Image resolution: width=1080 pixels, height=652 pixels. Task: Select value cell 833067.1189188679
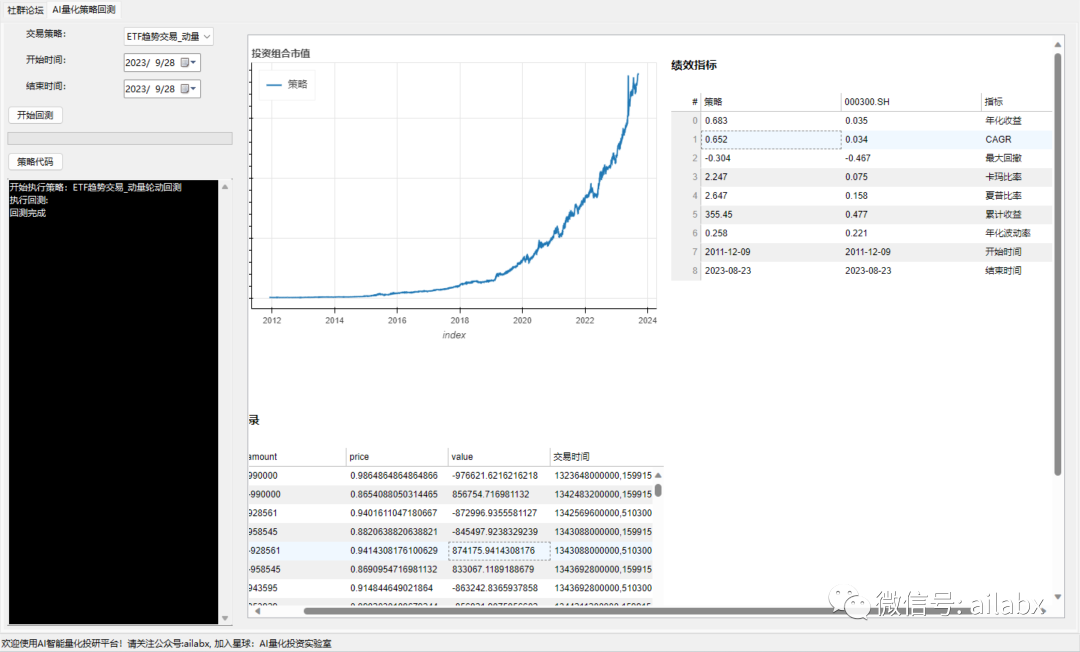pyautogui.click(x=499, y=569)
